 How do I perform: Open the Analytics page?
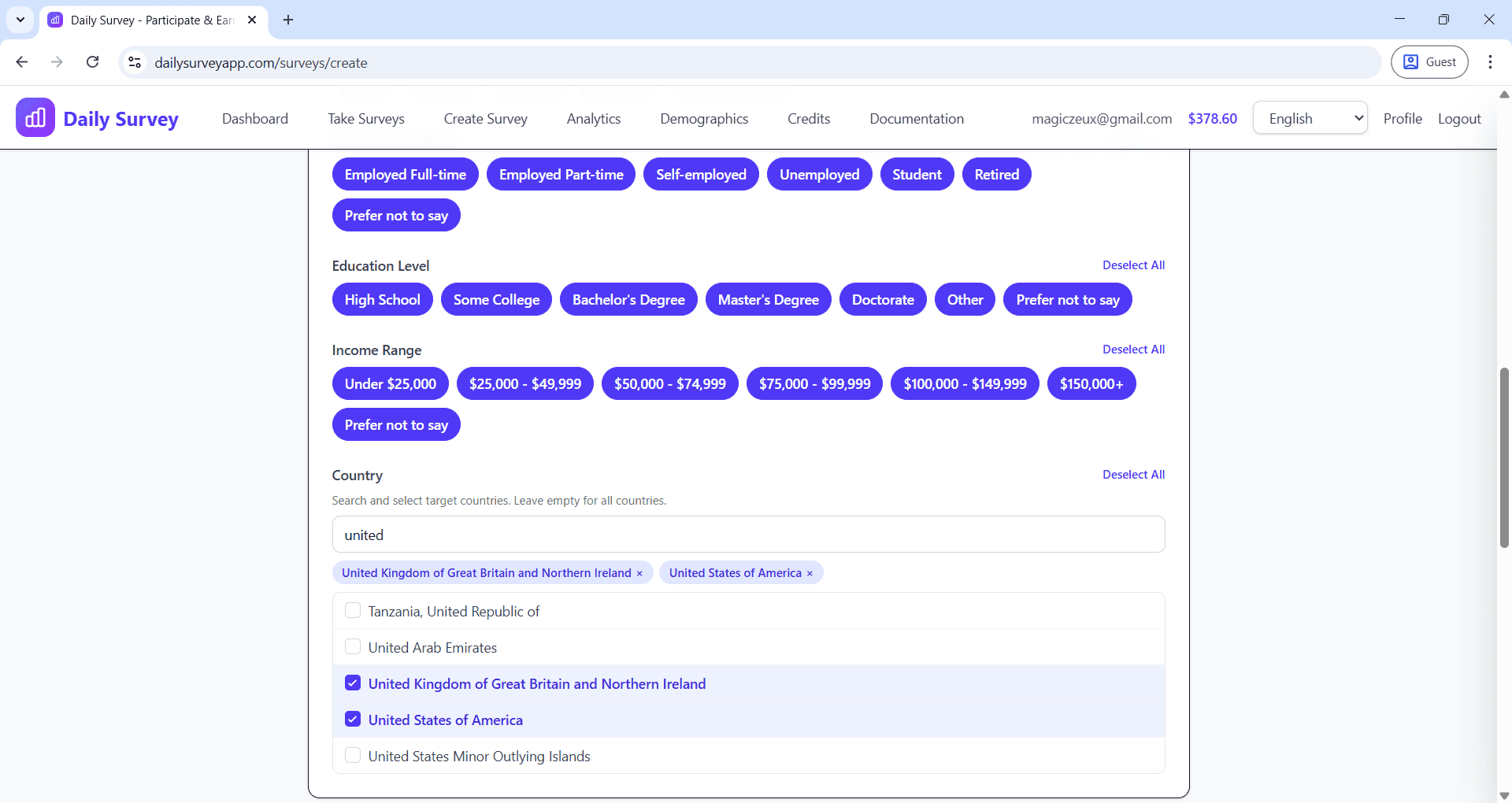click(x=593, y=118)
